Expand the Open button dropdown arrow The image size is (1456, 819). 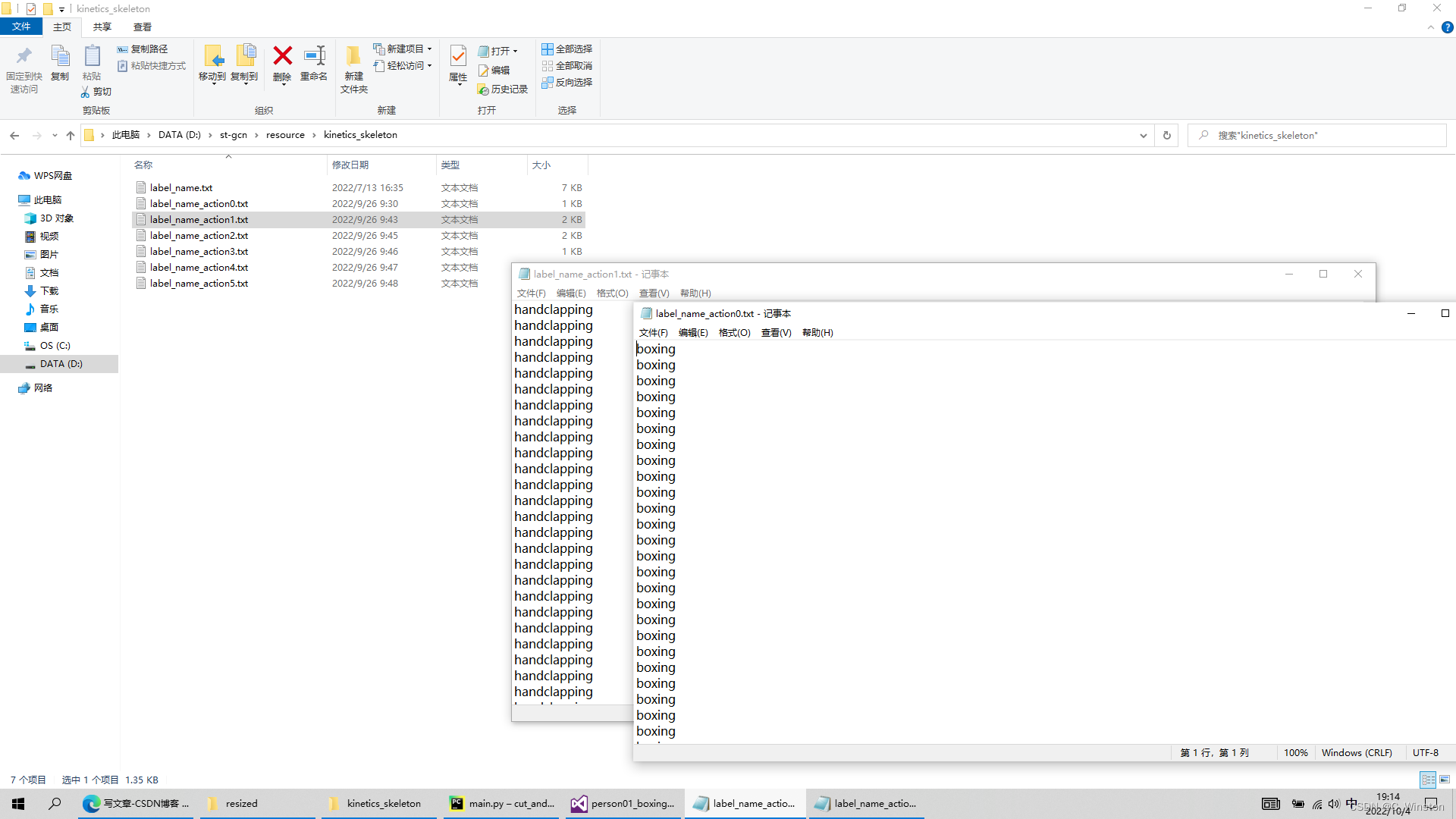tap(515, 52)
